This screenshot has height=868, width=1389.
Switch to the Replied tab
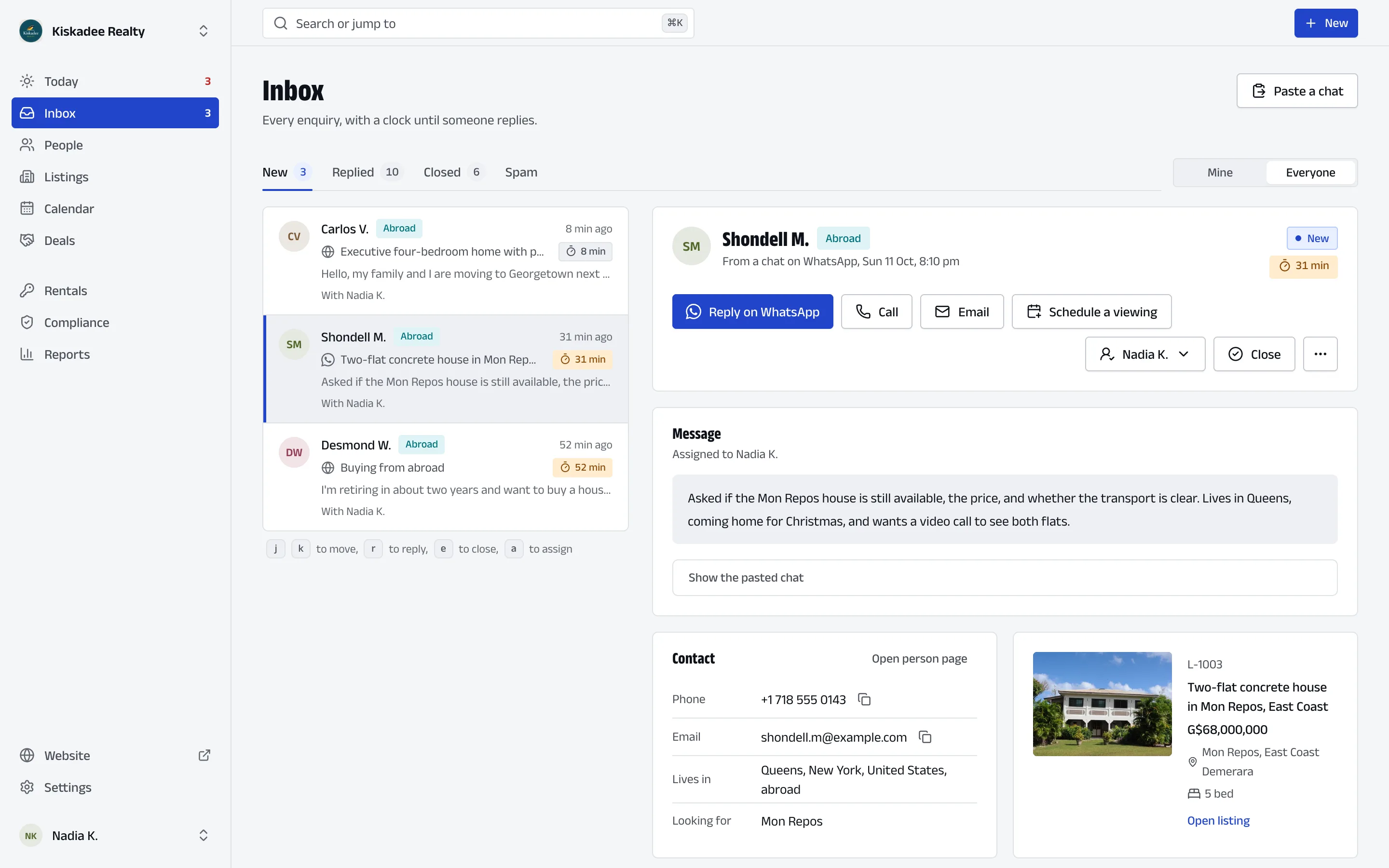pos(368,172)
